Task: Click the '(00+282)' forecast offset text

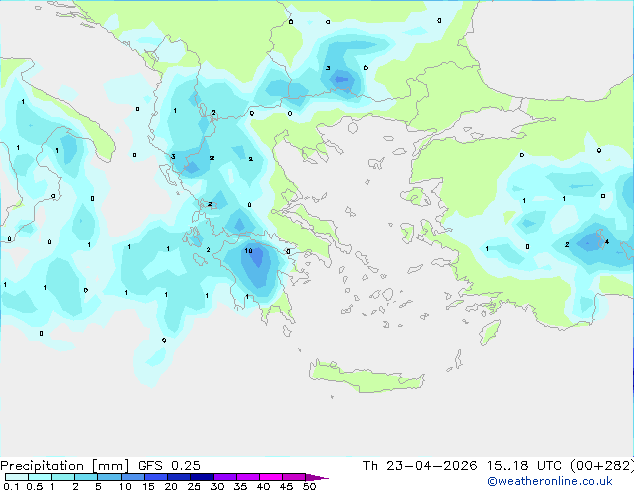Action: (x=602, y=466)
